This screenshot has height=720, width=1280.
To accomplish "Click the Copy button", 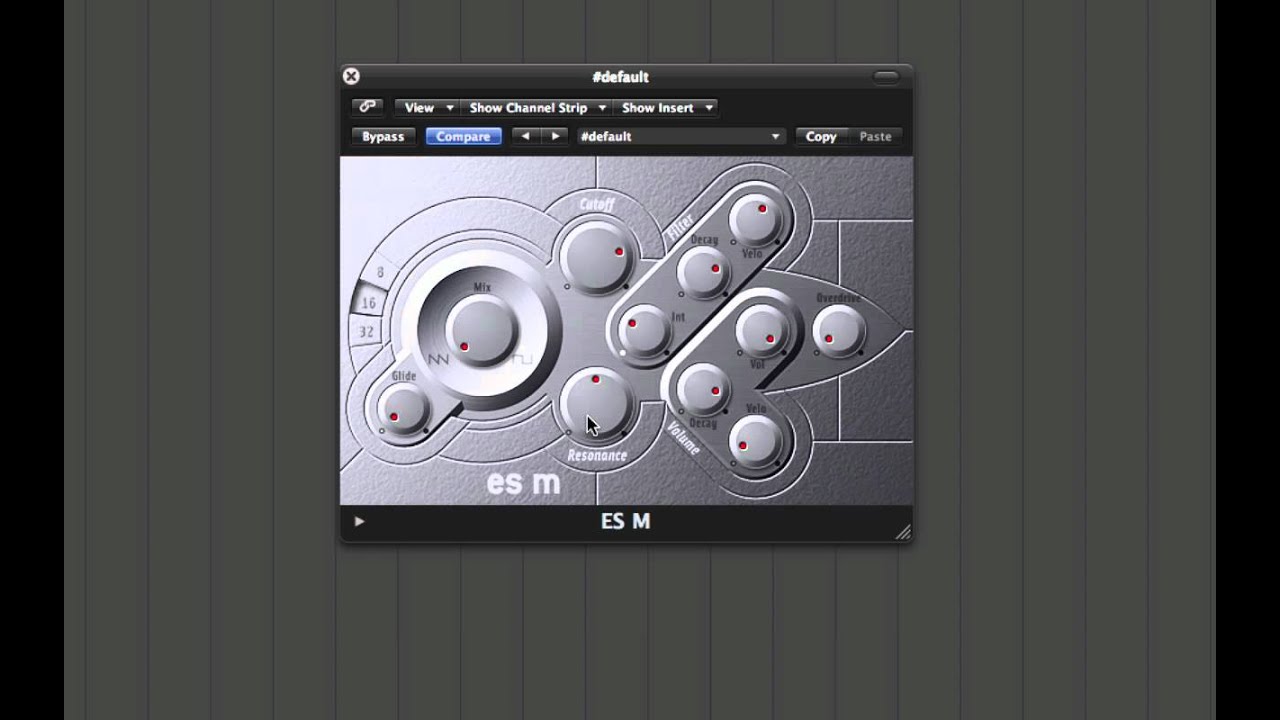I will coord(821,136).
